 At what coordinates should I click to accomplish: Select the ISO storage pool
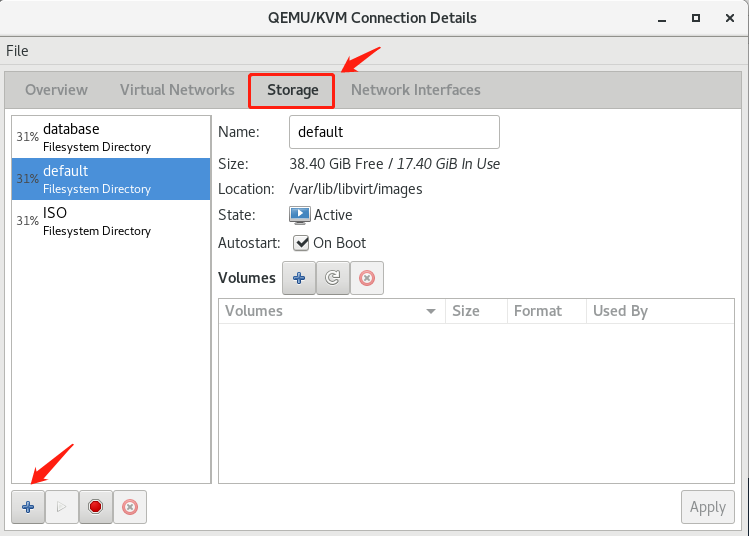tap(111, 221)
